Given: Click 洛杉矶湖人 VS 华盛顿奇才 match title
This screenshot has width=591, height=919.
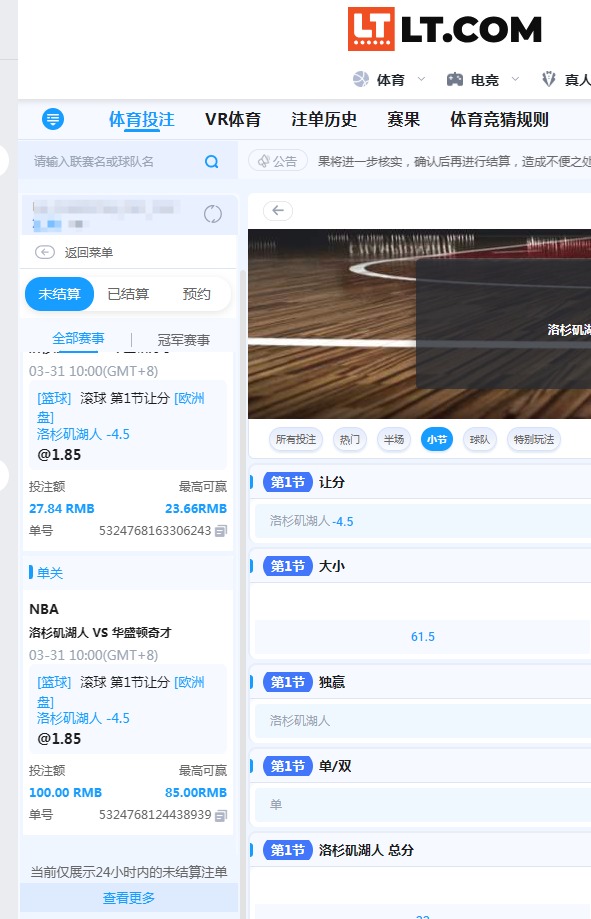Looking at the screenshot, I should [100, 632].
